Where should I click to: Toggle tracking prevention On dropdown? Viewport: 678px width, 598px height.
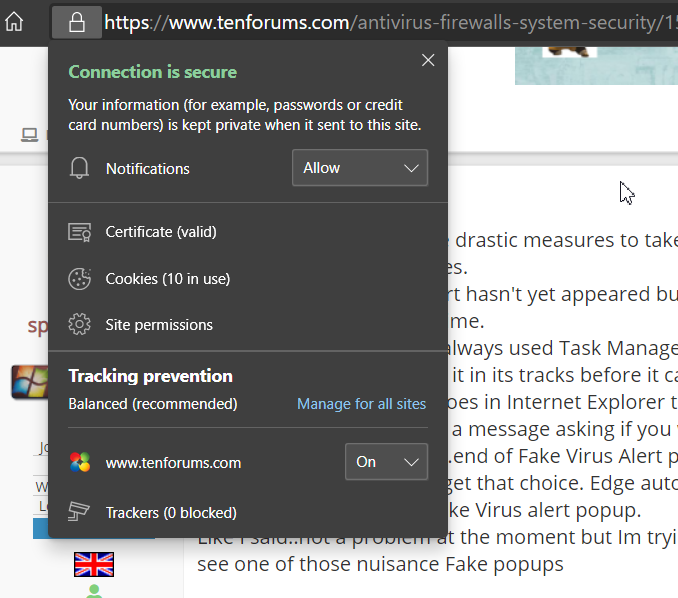tap(386, 462)
